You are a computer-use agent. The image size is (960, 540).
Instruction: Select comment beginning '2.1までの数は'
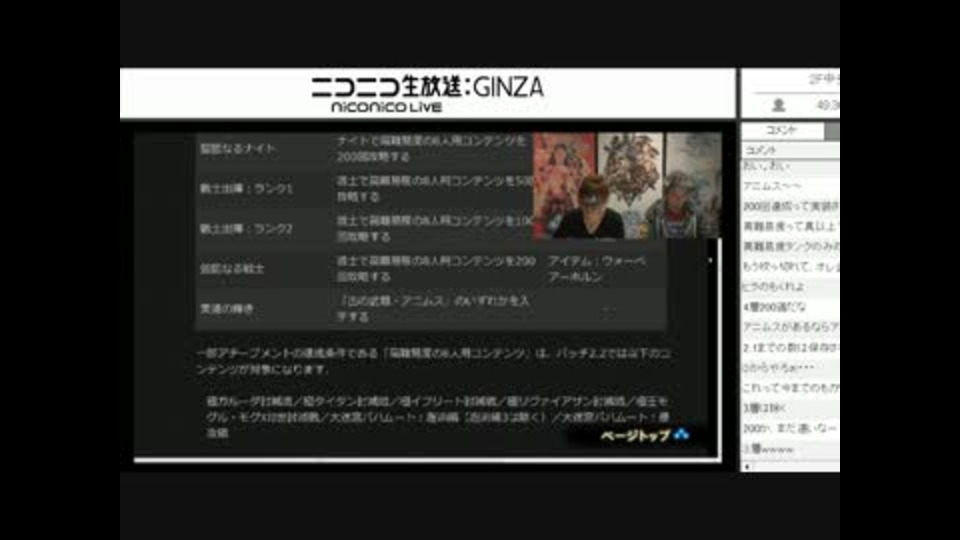coord(790,347)
